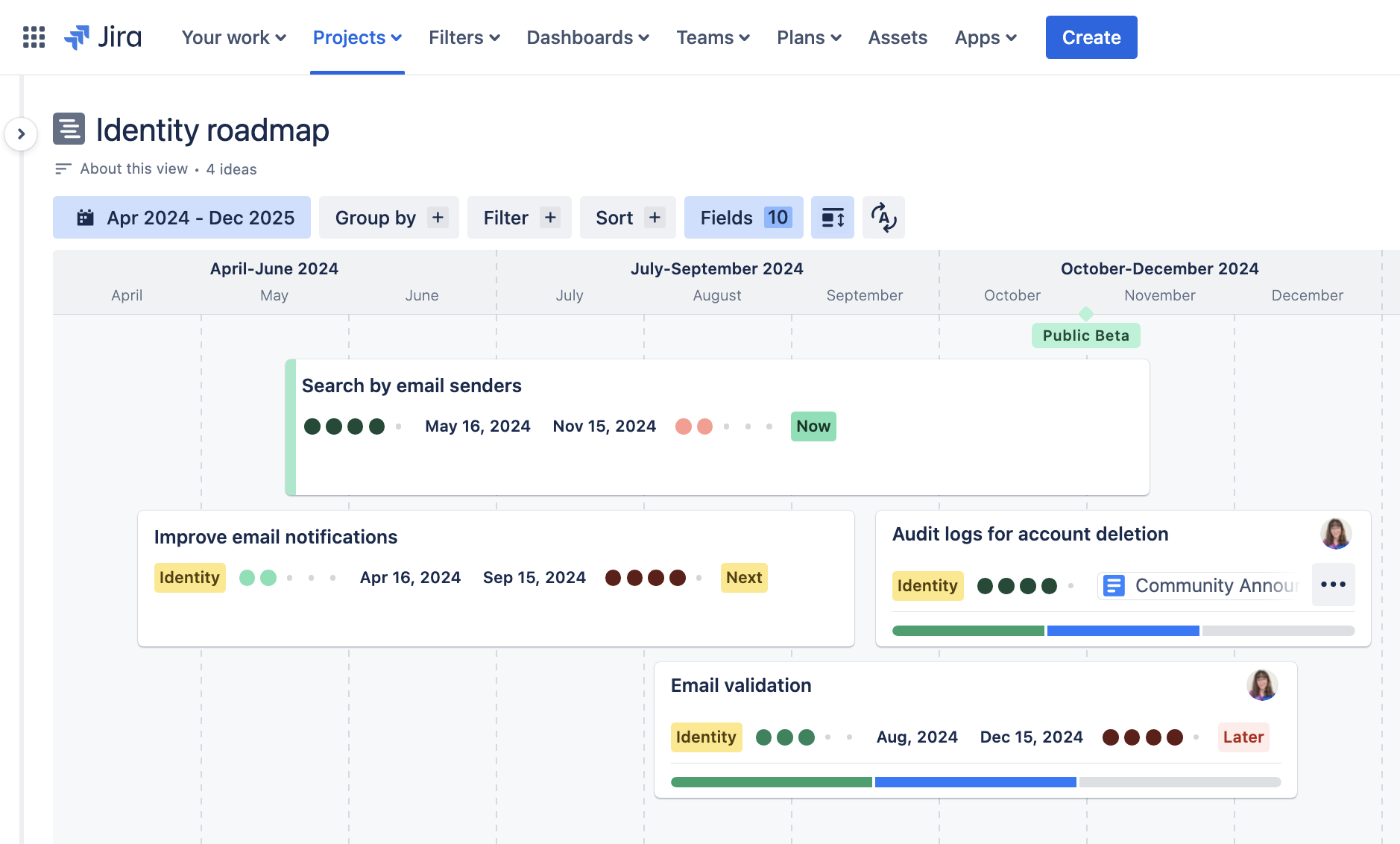Open Projects dropdown menu
The image size is (1400, 844).
pos(357,37)
